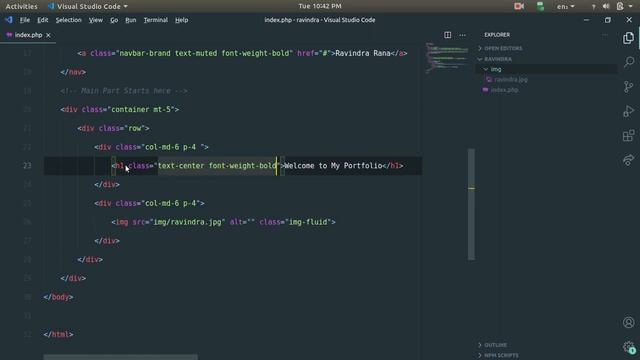This screenshot has width=640, height=360.
Task: Click the closing </nav> tag
Action: tap(73, 72)
